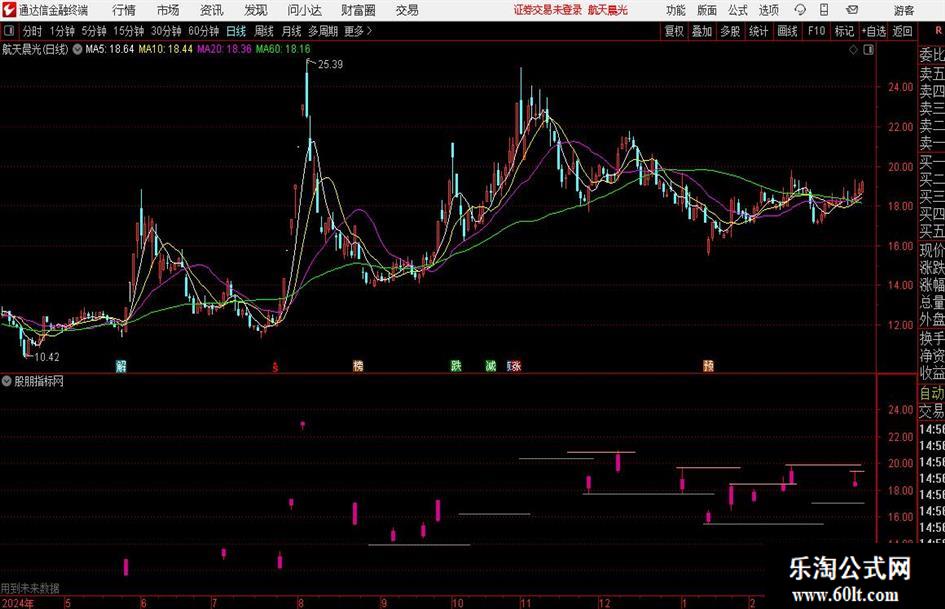Switch to 月线 monthly period tab
945x609 pixels.
(x=292, y=31)
